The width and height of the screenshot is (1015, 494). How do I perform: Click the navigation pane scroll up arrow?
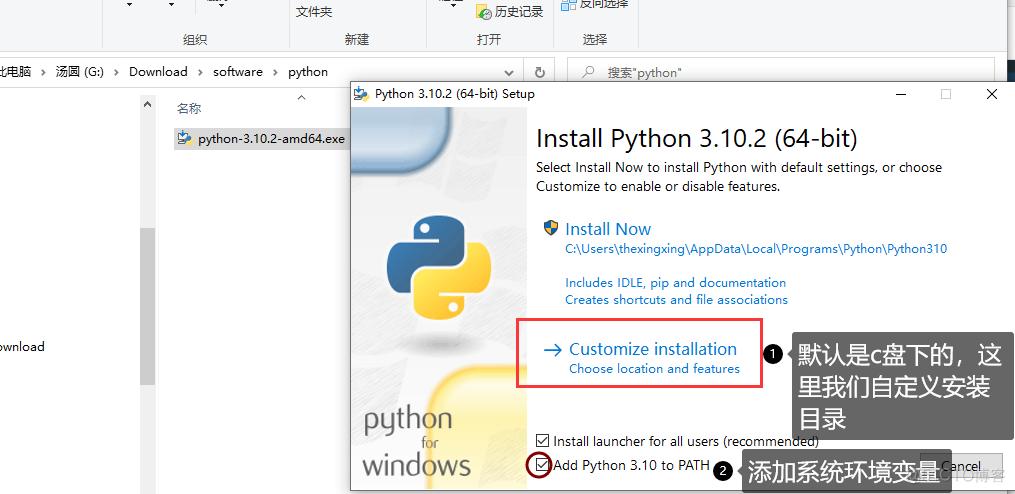click(148, 104)
